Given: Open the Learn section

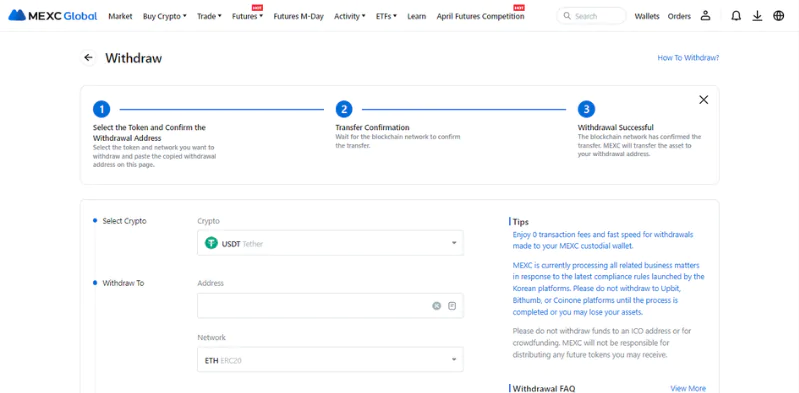Looking at the screenshot, I should 416,16.
